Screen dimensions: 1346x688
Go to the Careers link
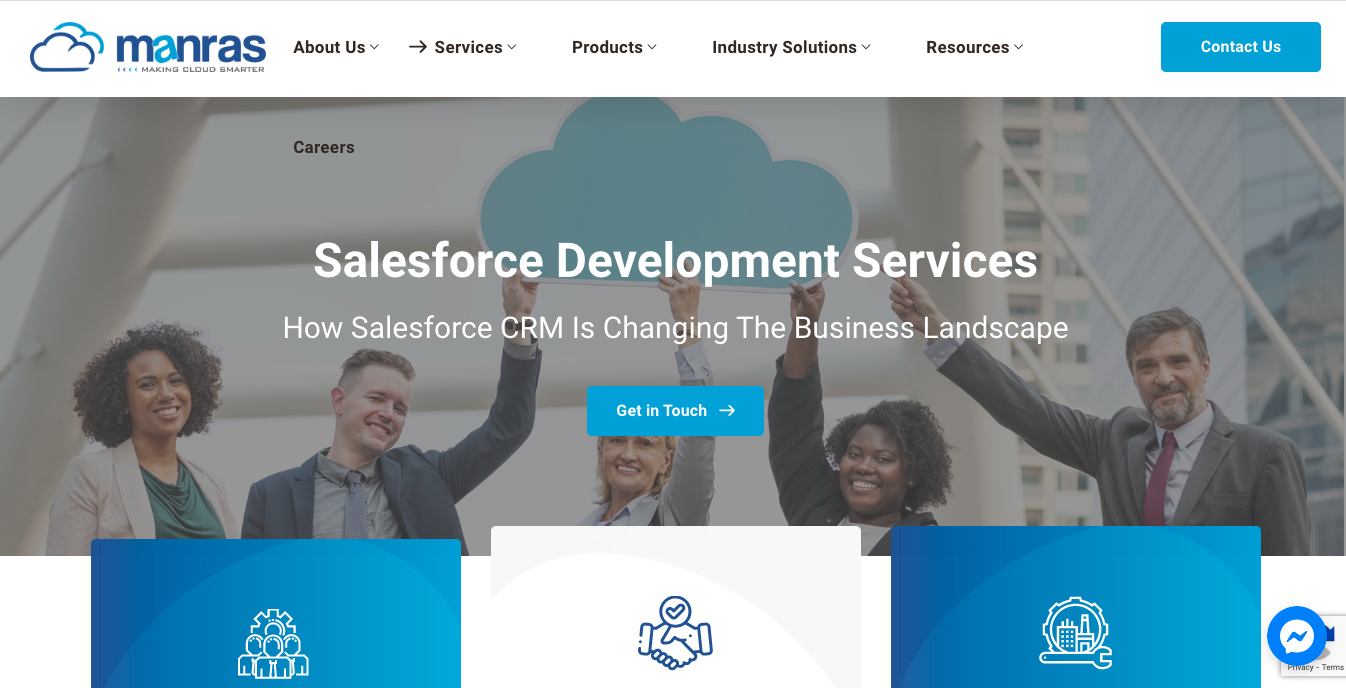(x=324, y=147)
